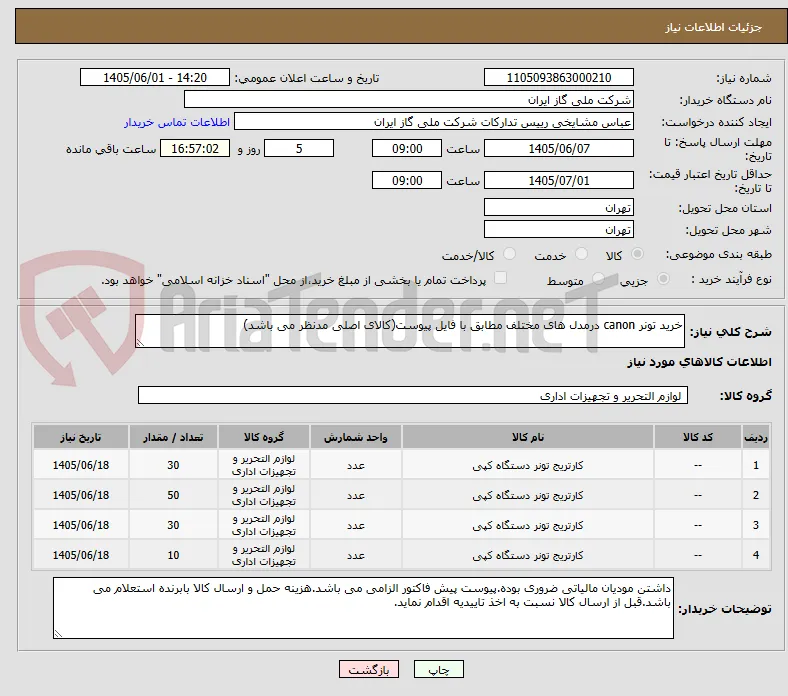Click the remaining days field showing 5

[x=299, y=148]
